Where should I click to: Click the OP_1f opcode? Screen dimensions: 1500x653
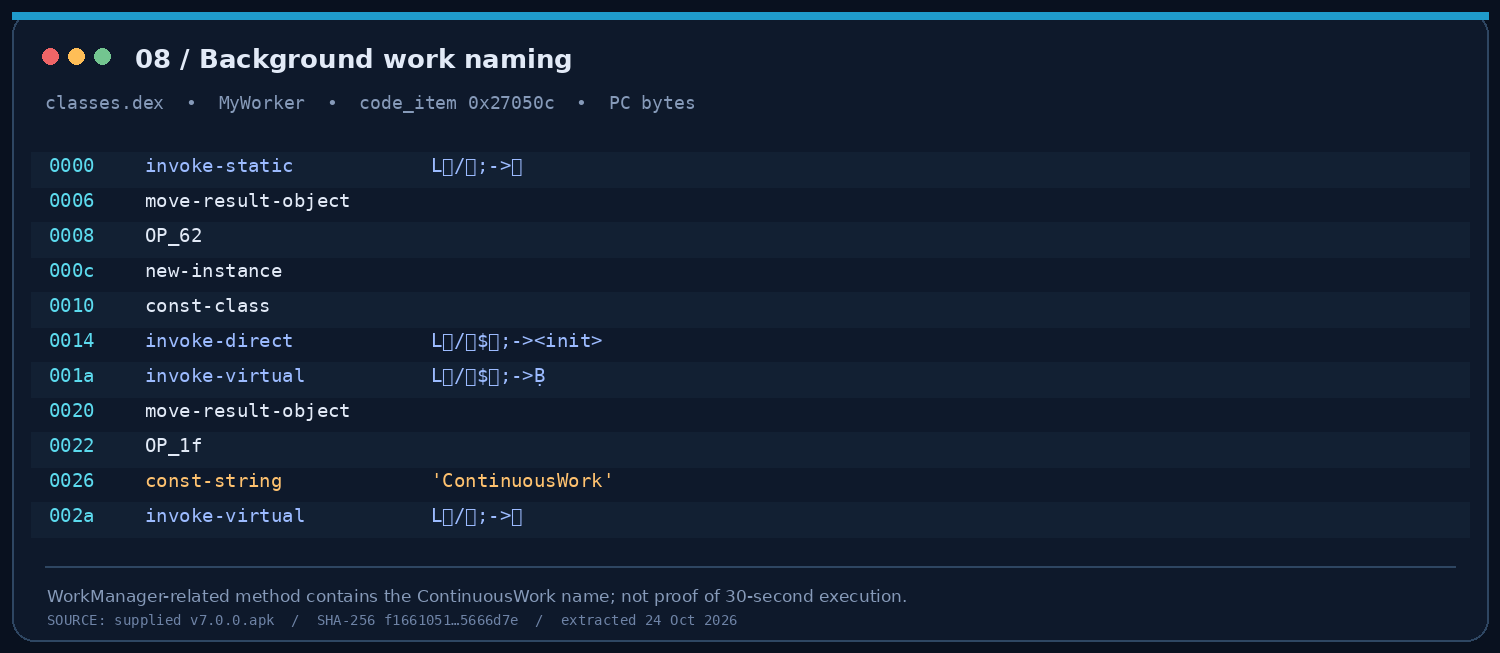pyautogui.click(x=174, y=446)
